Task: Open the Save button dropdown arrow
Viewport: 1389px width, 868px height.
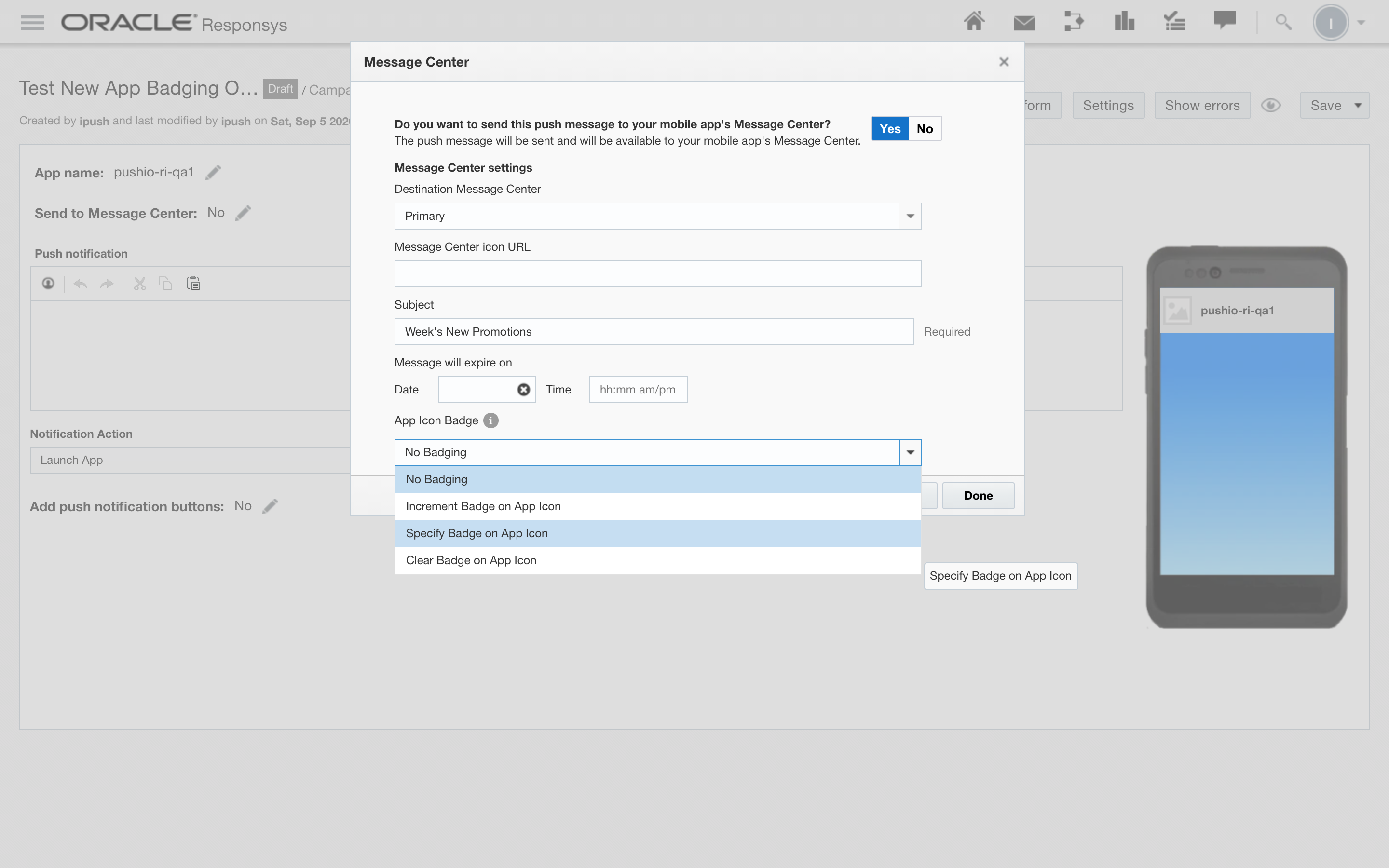Action: pyautogui.click(x=1358, y=105)
